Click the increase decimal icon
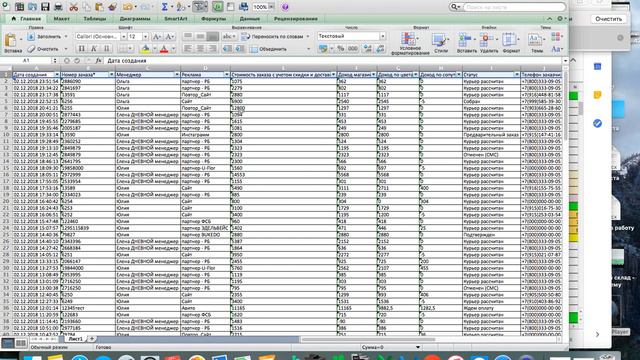Screen dimensions: 640x360 367,49
